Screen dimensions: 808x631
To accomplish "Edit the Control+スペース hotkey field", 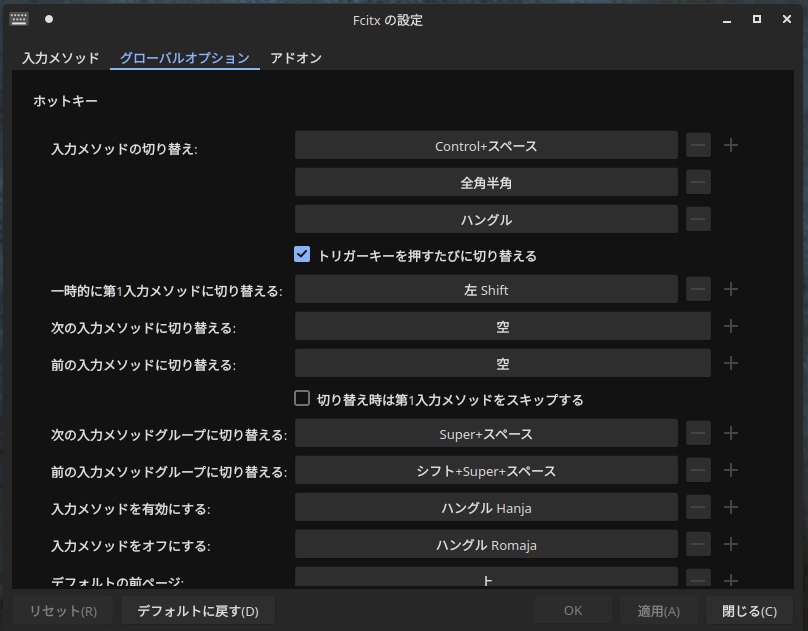I will [486, 145].
